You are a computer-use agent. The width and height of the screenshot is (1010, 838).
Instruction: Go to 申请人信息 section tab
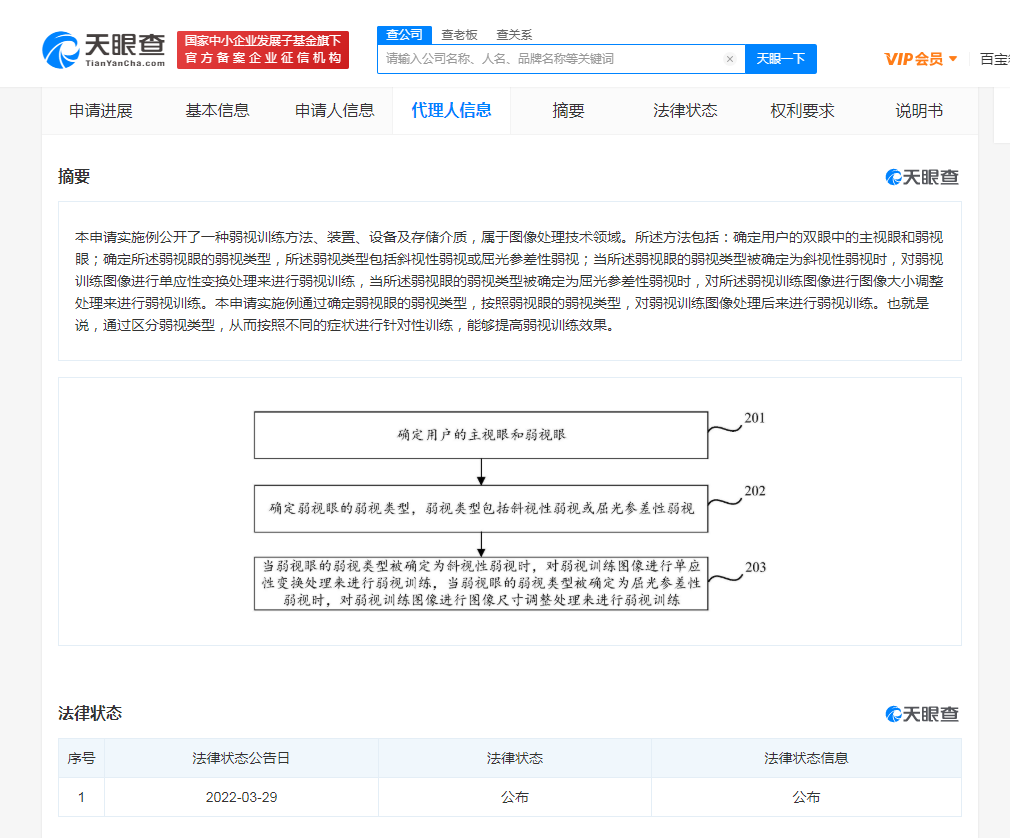(x=334, y=111)
